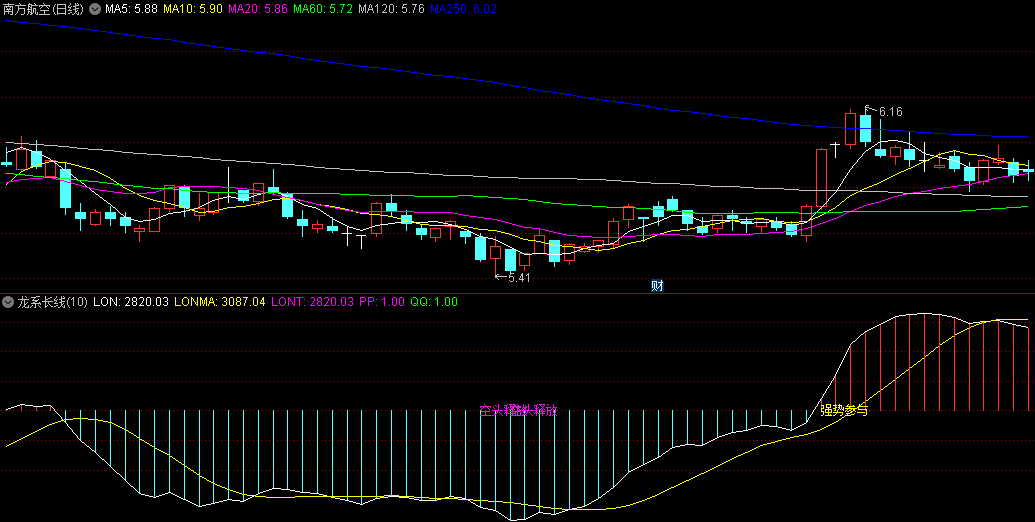Click the QQ: 1.00 value
The image size is (1035, 522).
[434, 302]
